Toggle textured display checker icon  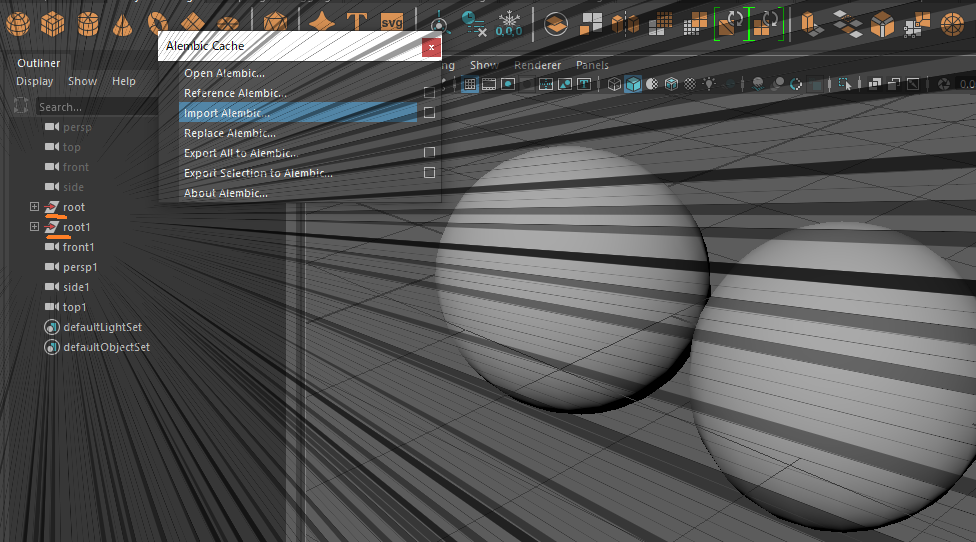690,84
